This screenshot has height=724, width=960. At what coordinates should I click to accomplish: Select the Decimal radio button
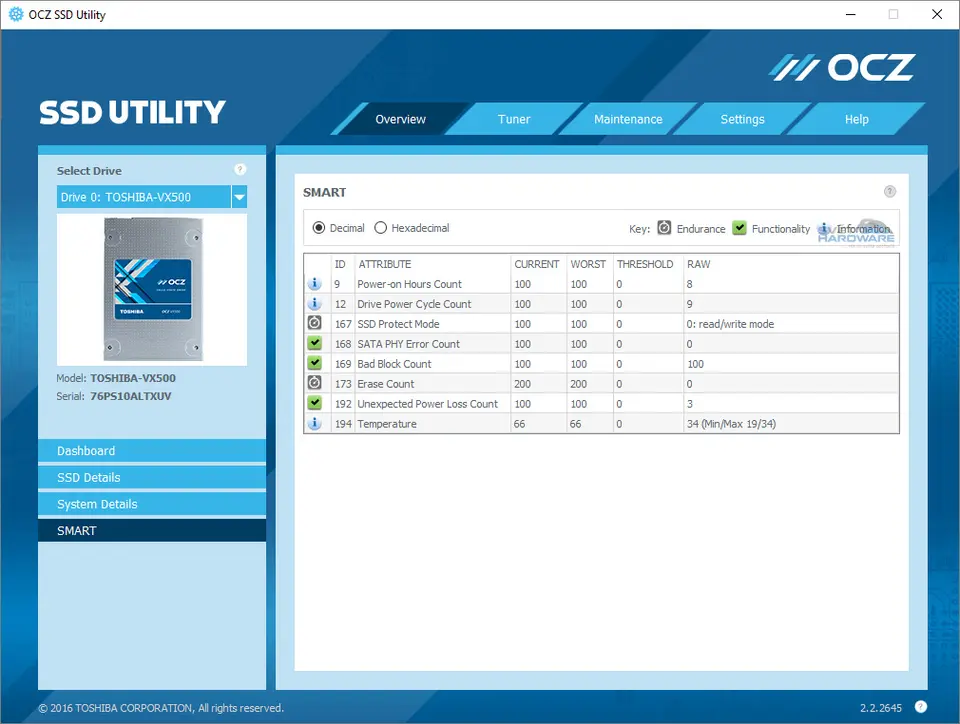point(318,228)
